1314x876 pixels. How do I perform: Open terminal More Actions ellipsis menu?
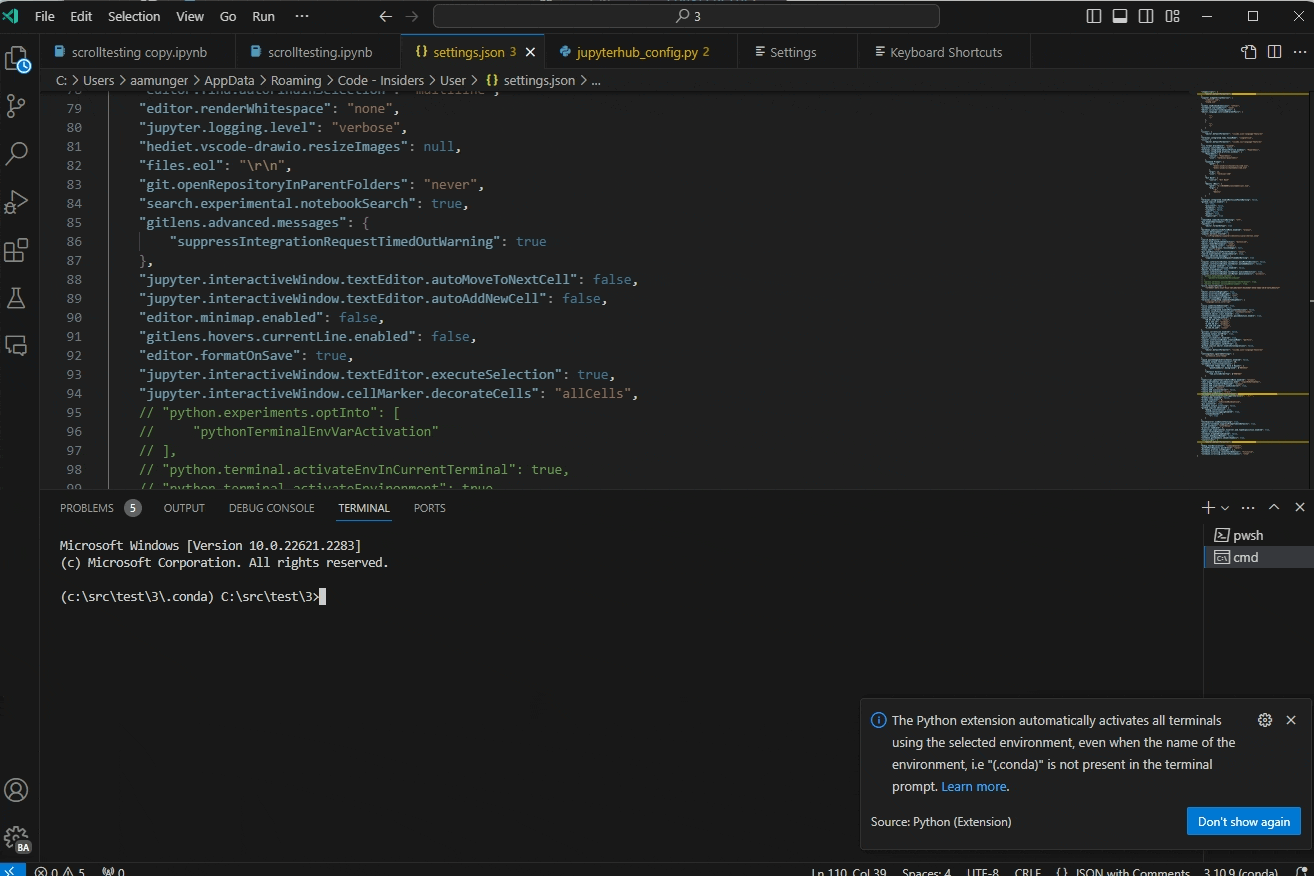(1249, 507)
